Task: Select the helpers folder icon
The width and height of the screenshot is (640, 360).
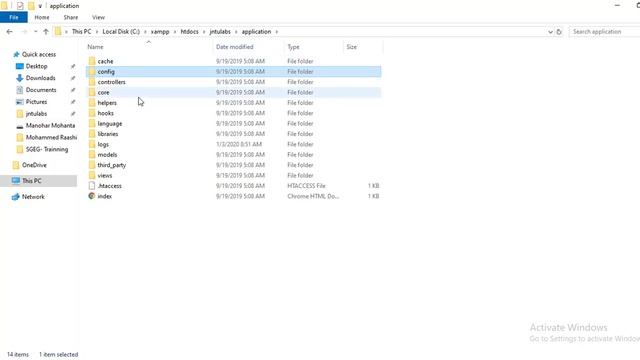Action: [92, 103]
